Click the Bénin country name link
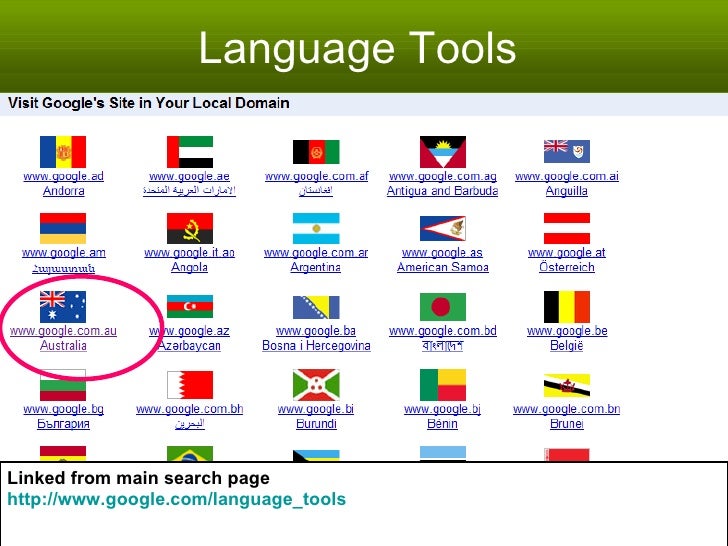Image resolution: width=728 pixels, height=546 pixels. [442, 423]
